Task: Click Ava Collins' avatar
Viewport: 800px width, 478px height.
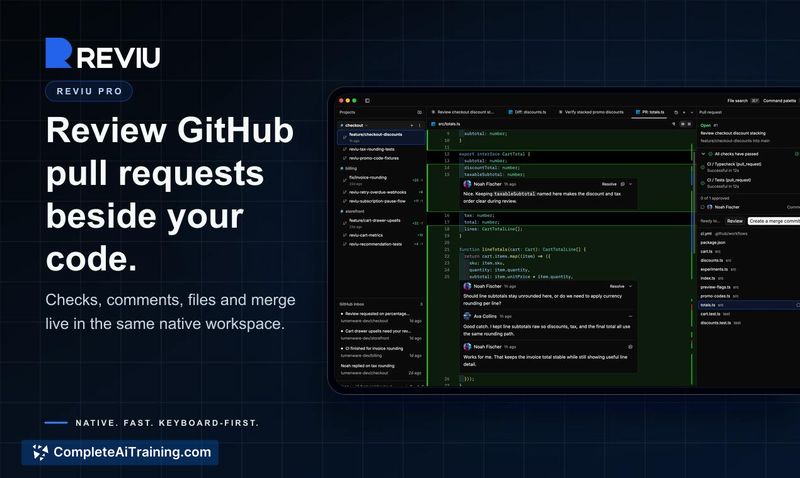Action: point(467,316)
